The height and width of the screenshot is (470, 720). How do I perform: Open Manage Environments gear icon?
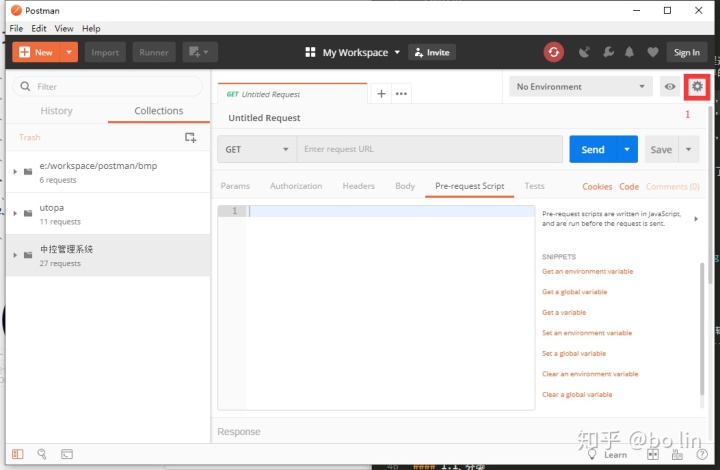coord(697,86)
